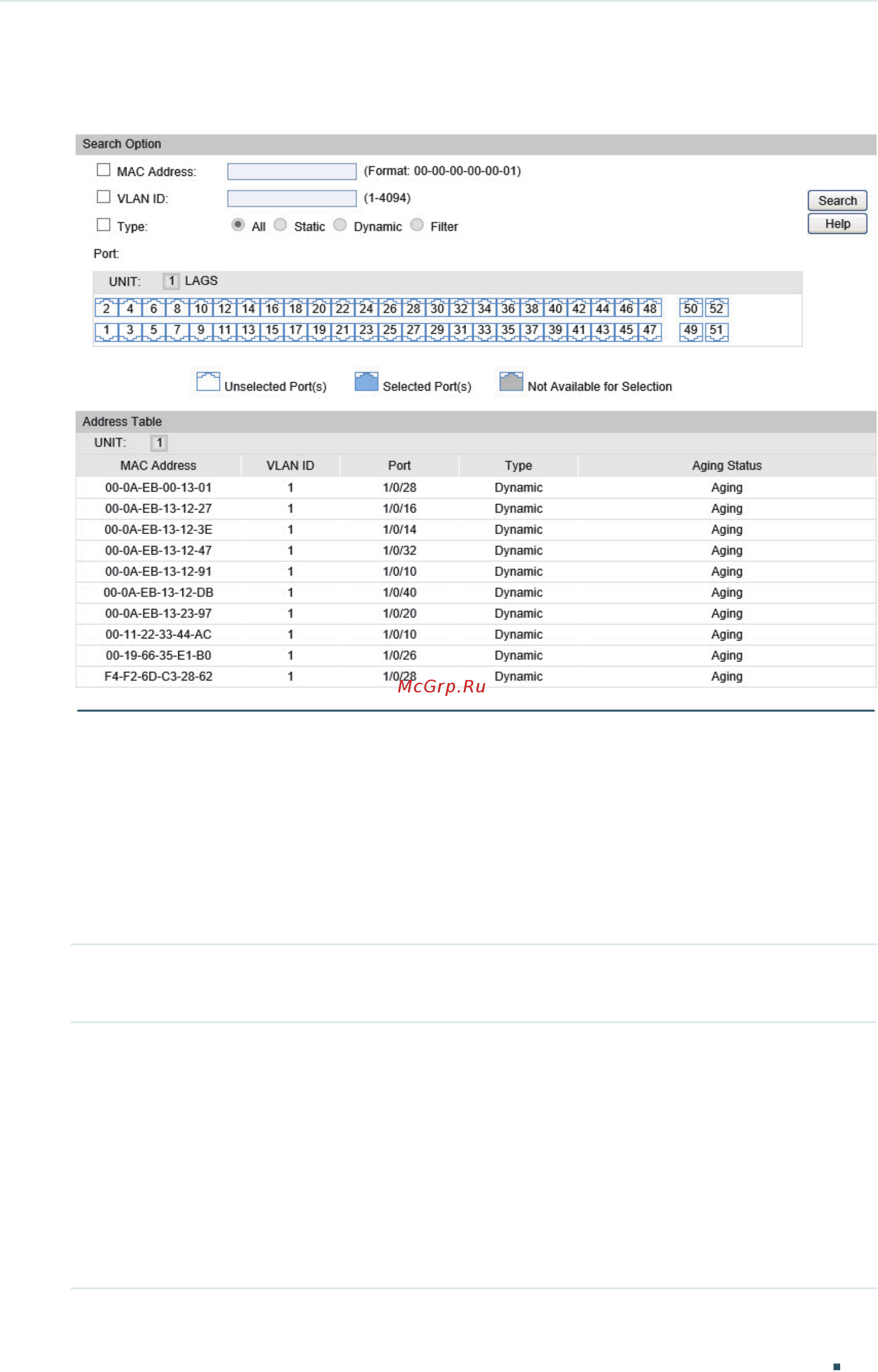The width and height of the screenshot is (878, 1372).
Task: Select row 00-0A-EB-13-23-97
Action: click(476, 614)
